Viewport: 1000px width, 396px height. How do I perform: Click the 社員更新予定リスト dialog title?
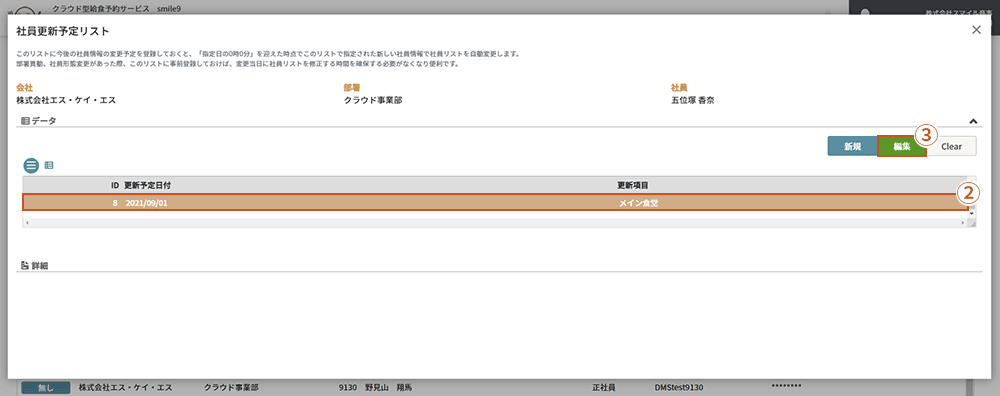pyautogui.click(x=62, y=31)
